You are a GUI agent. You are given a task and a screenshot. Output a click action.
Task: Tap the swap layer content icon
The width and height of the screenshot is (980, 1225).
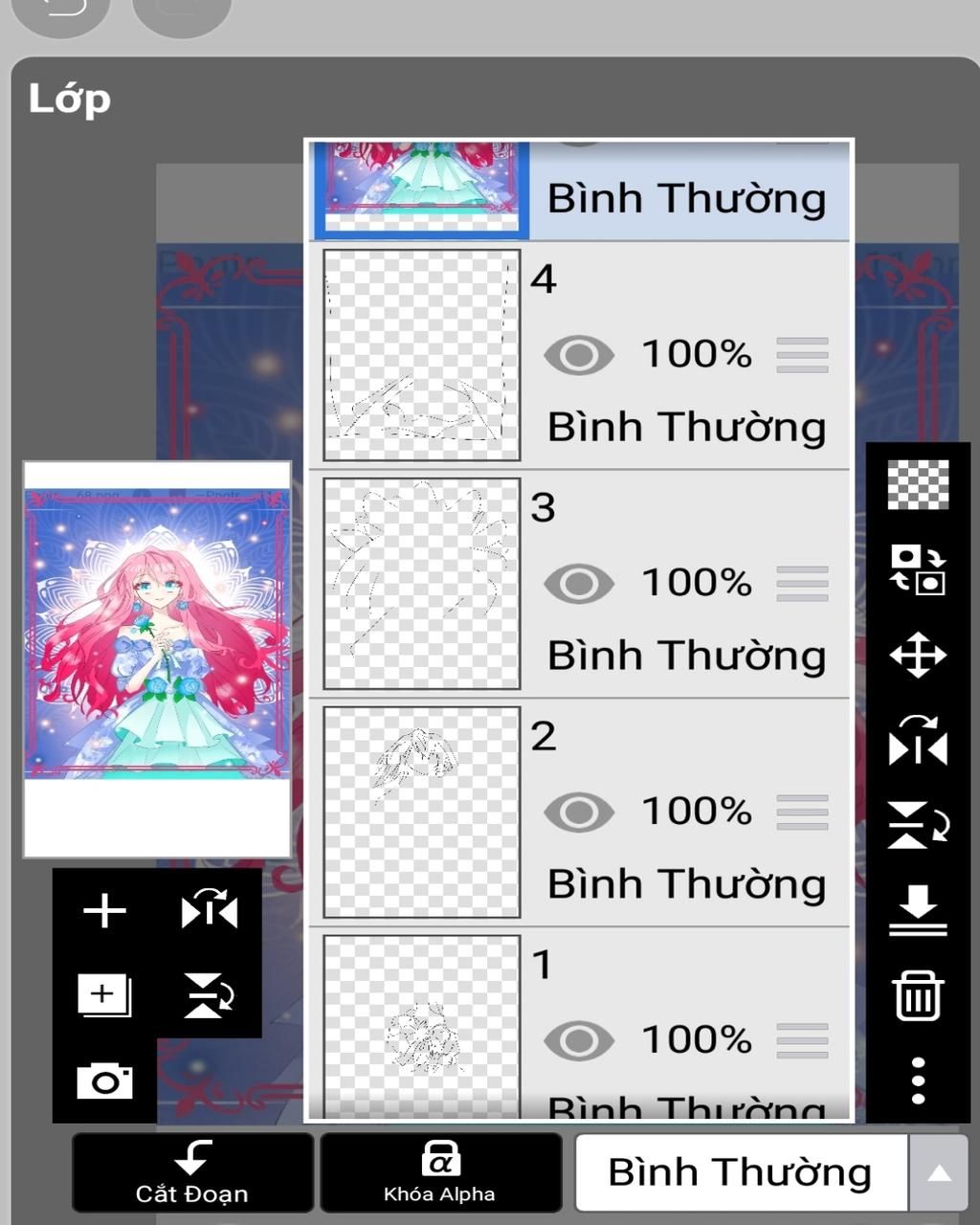point(918,570)
